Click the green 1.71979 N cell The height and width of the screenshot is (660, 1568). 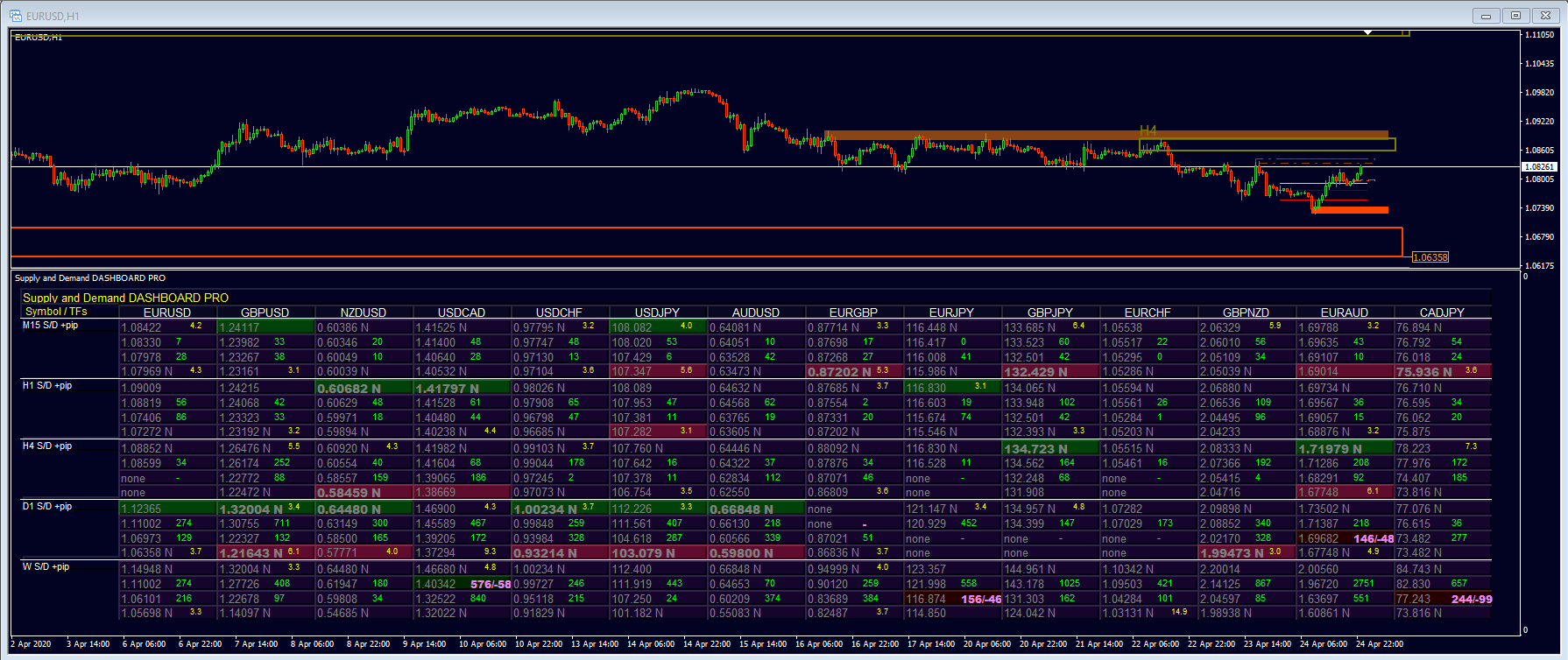1345,448
